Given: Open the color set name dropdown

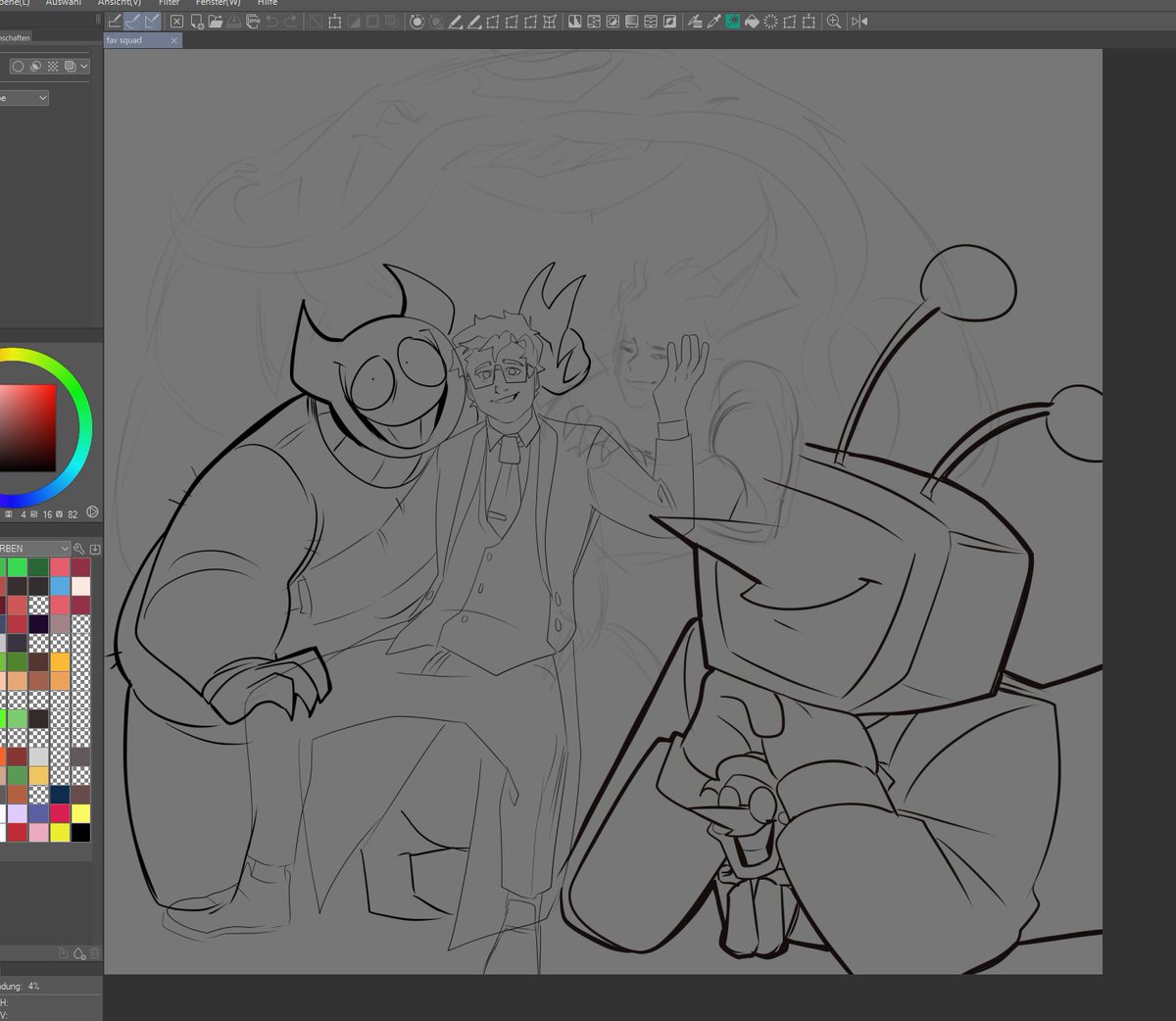Looking at the screenshot, I should 35,548.
